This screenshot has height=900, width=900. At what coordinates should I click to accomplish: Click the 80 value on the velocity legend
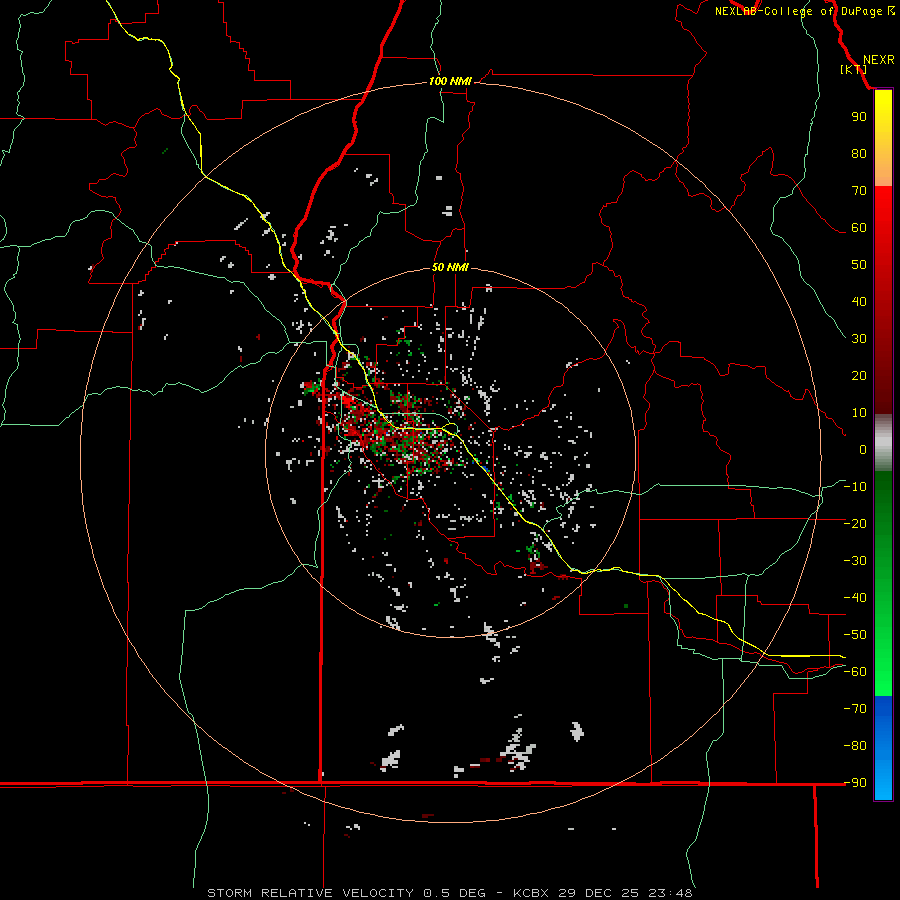tap(859, 153)
